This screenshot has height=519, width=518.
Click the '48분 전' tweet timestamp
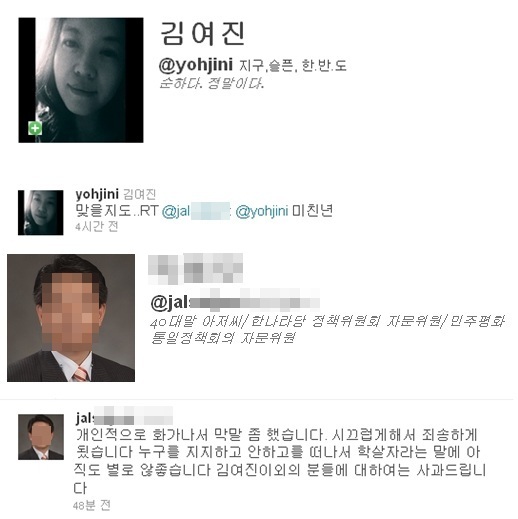92,505
